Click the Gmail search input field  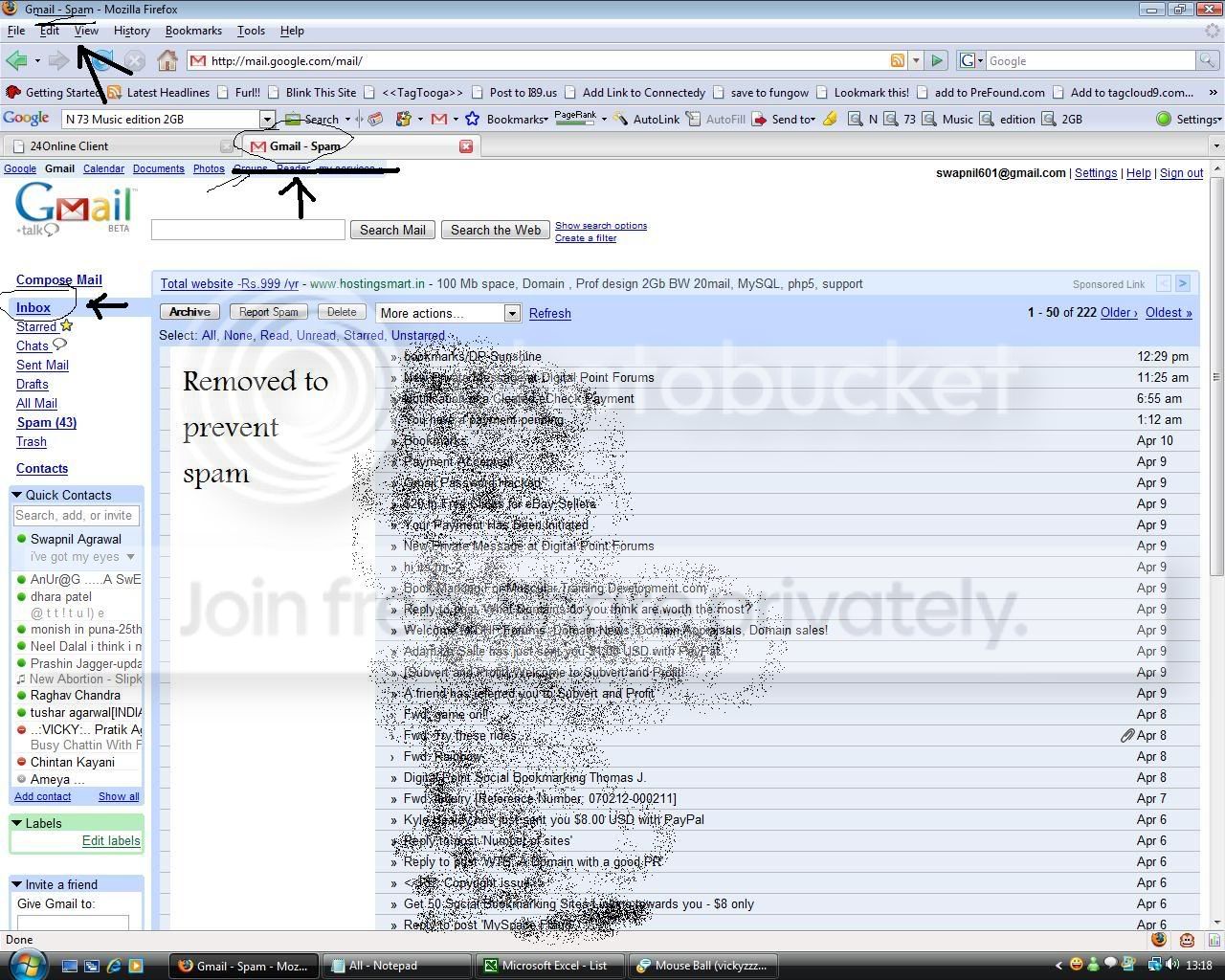click(x=248, y=230)
